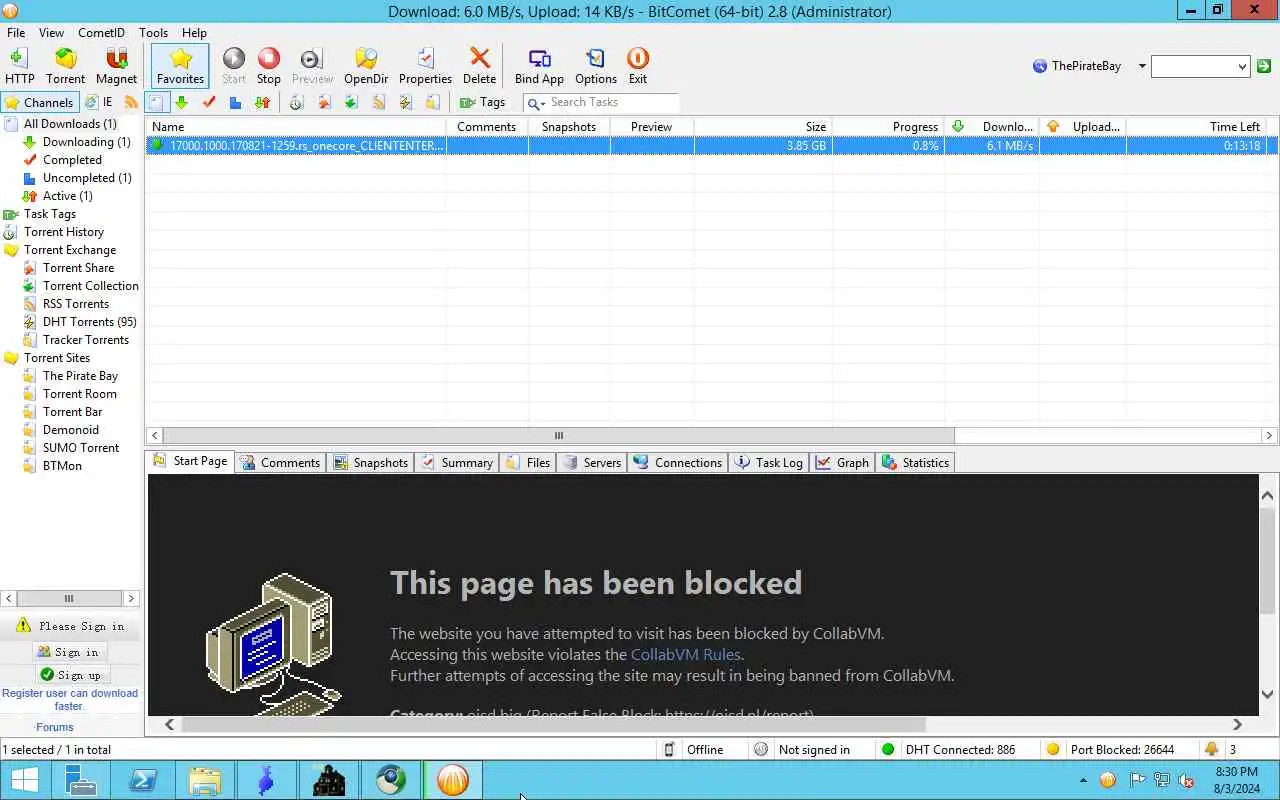Open the Tags button
The width and height of the screenshot is (1280, 800).
(x=482, y=102)
